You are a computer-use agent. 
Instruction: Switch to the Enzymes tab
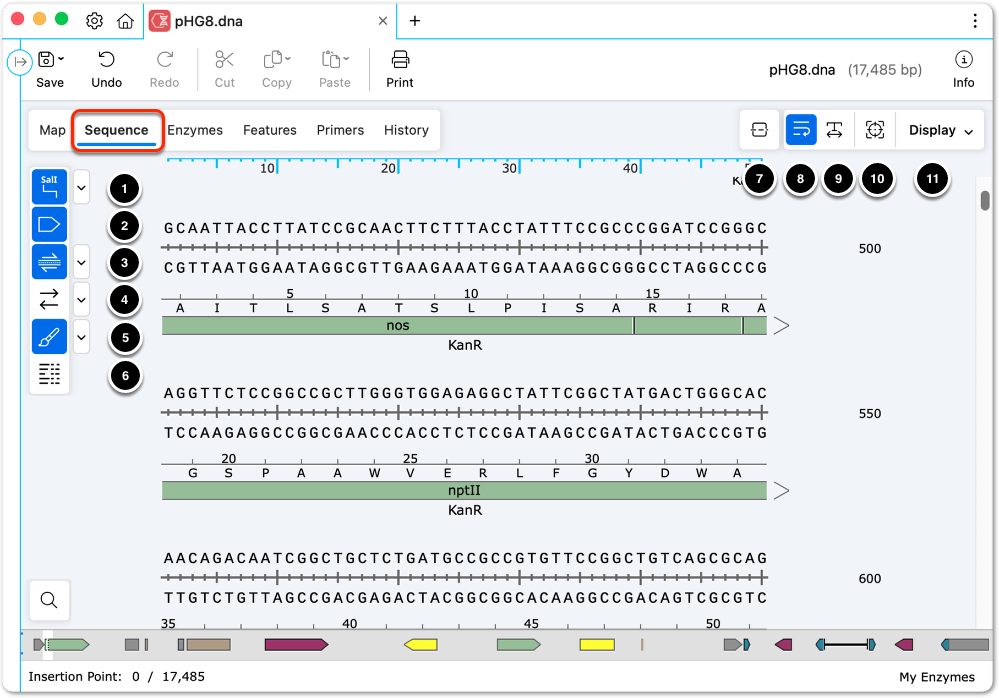(195, 130)
